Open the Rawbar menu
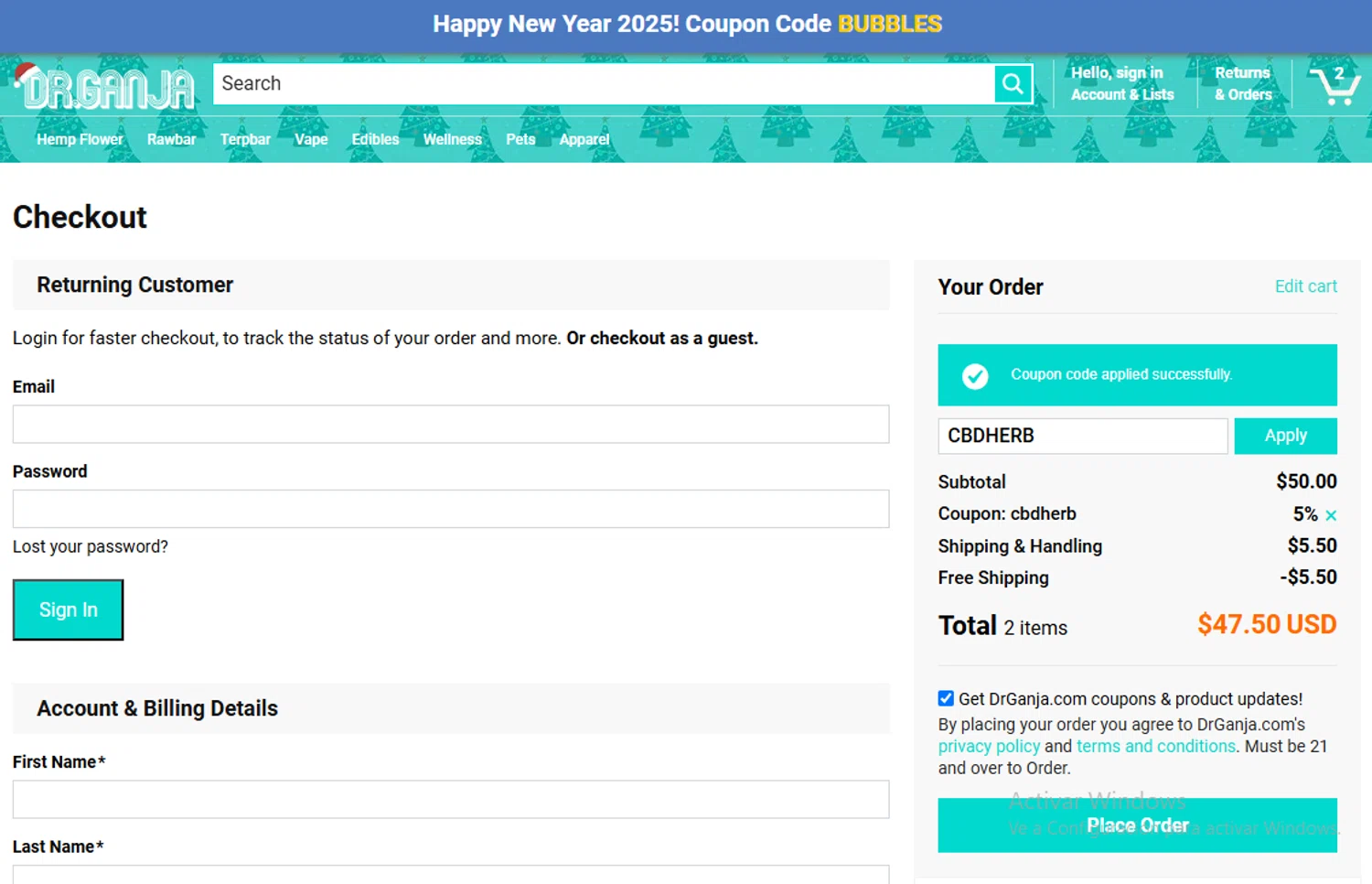The width and height of the screenshot is (1372, 884). coord(171,139)
